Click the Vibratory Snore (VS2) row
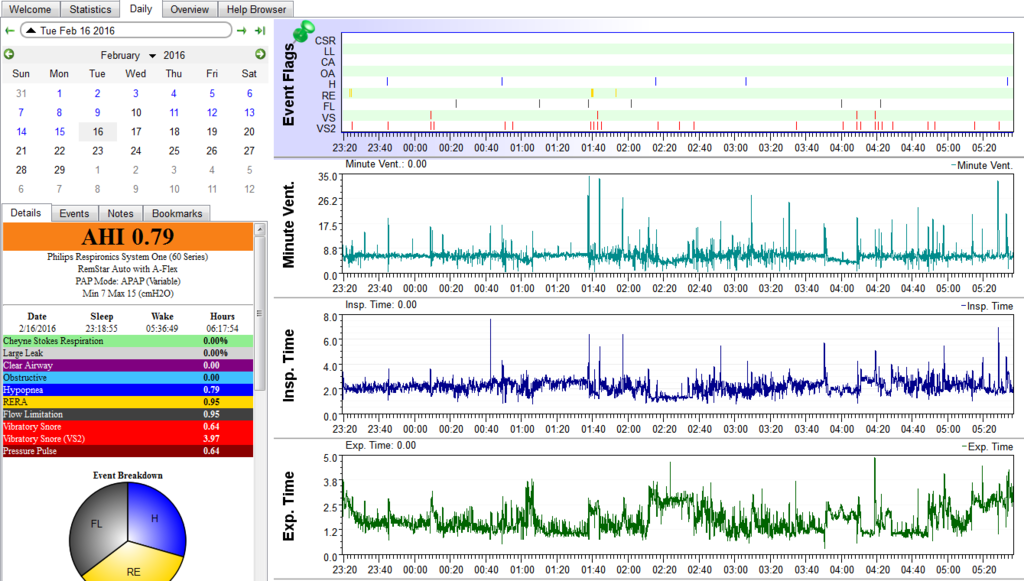 pyautogui.click(x=128, y=438)
